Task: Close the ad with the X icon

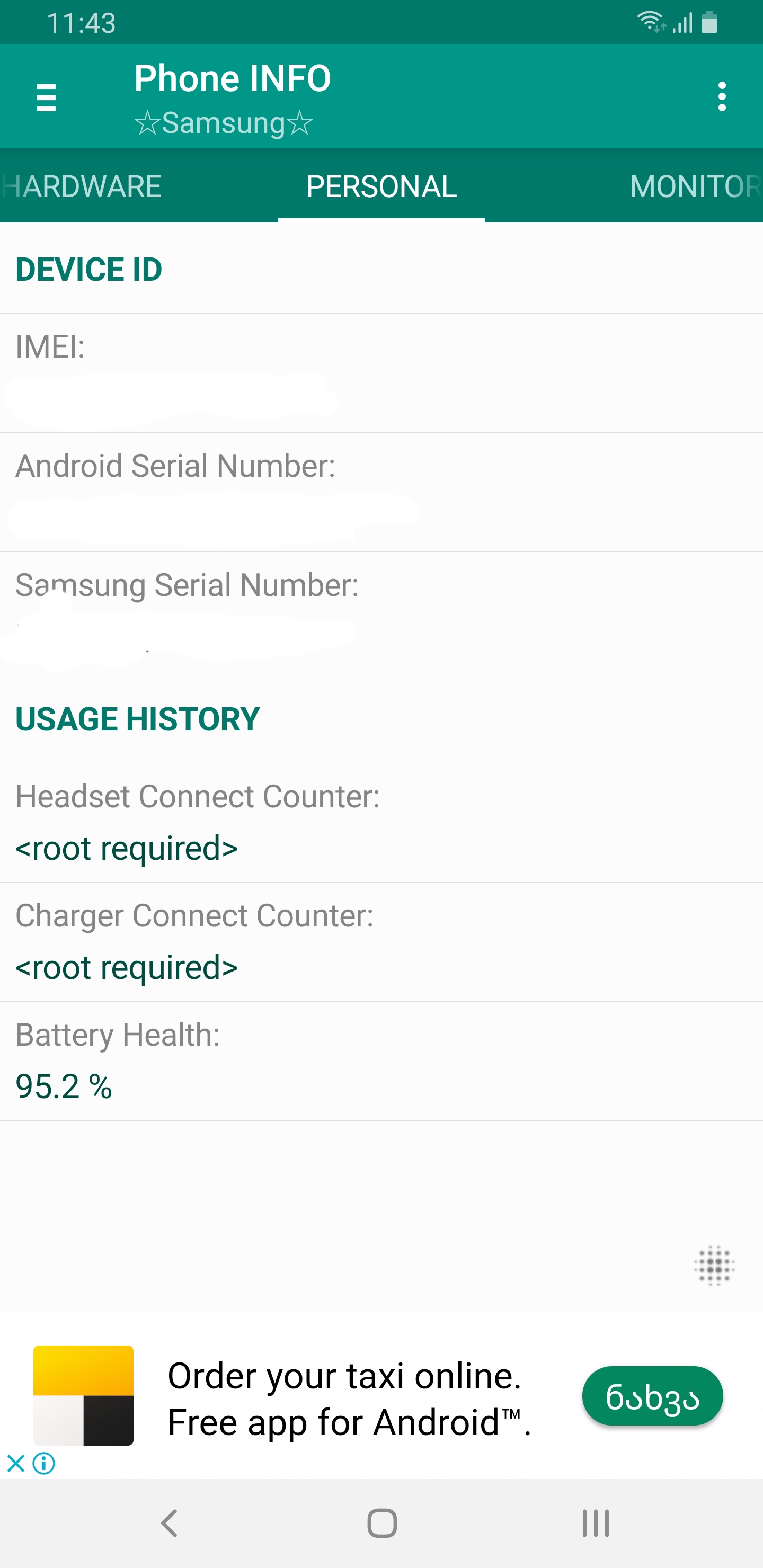Action: tap(16, 1463)
